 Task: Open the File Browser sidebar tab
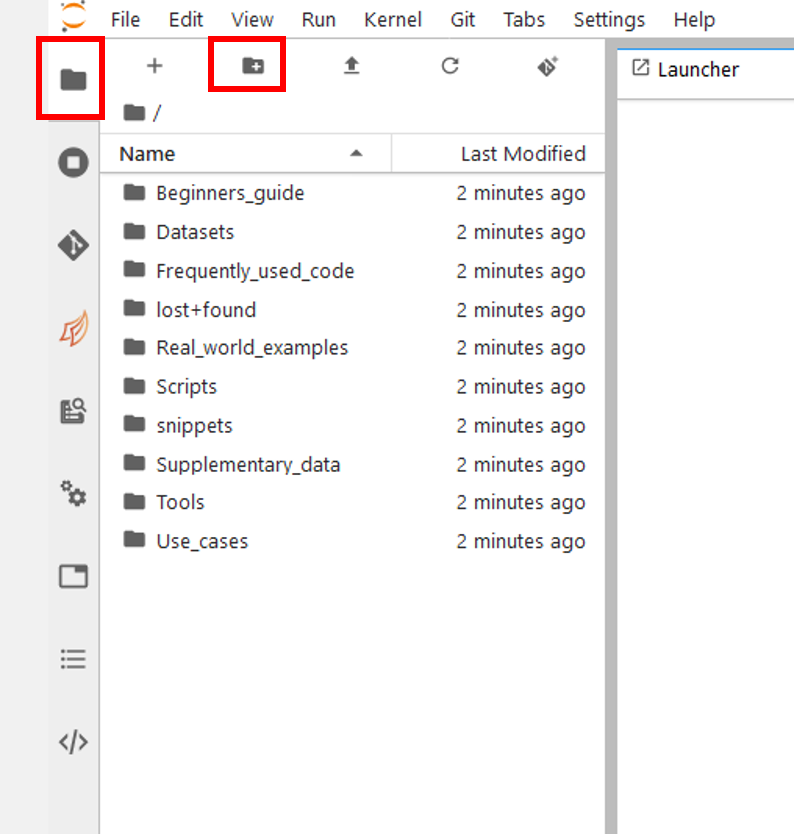73,79
